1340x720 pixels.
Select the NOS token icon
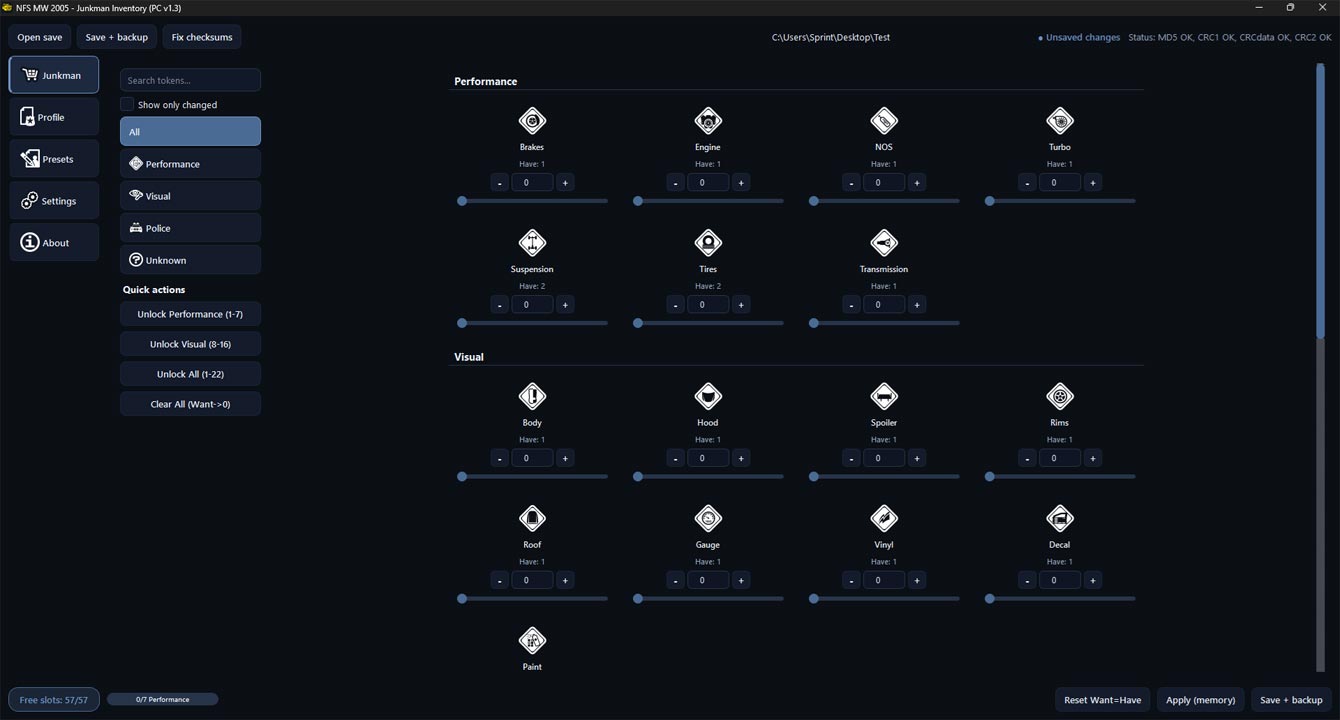coord(884,121)
